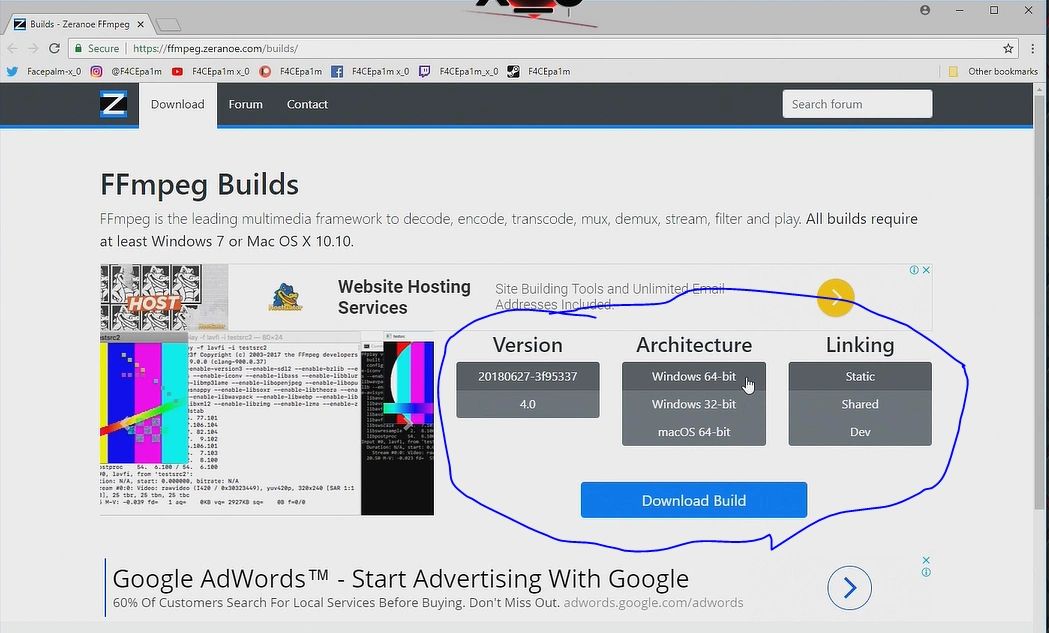Bookmark this page with the star icon
Viewport: 1049px width, 633px height.
(x=1008, y=48)
